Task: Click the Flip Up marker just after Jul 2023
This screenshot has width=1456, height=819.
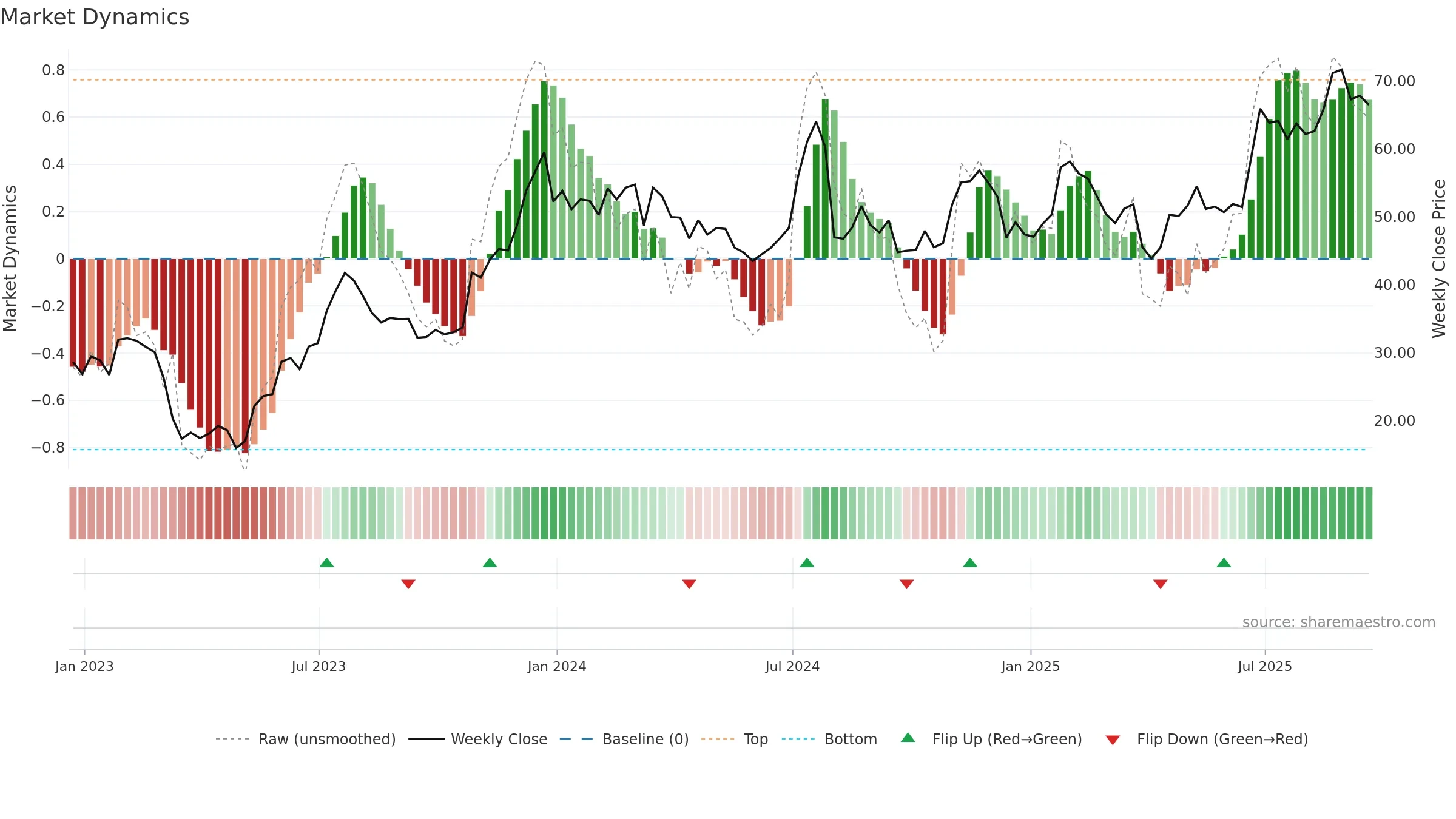Action: 327,562
